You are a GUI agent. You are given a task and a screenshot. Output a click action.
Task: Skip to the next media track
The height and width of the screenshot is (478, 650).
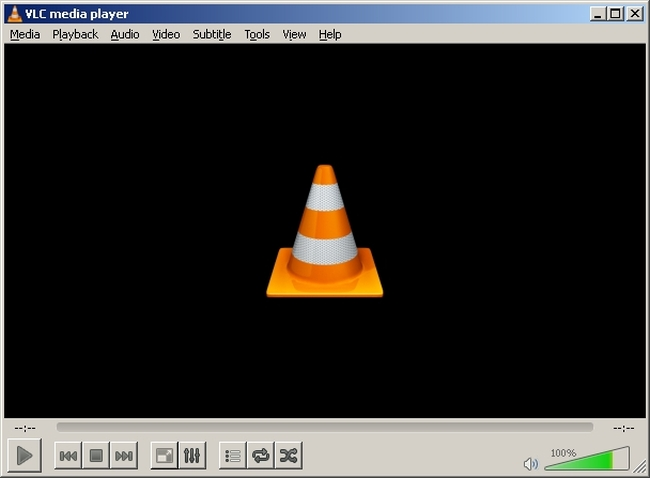click(x=124, y=456)
